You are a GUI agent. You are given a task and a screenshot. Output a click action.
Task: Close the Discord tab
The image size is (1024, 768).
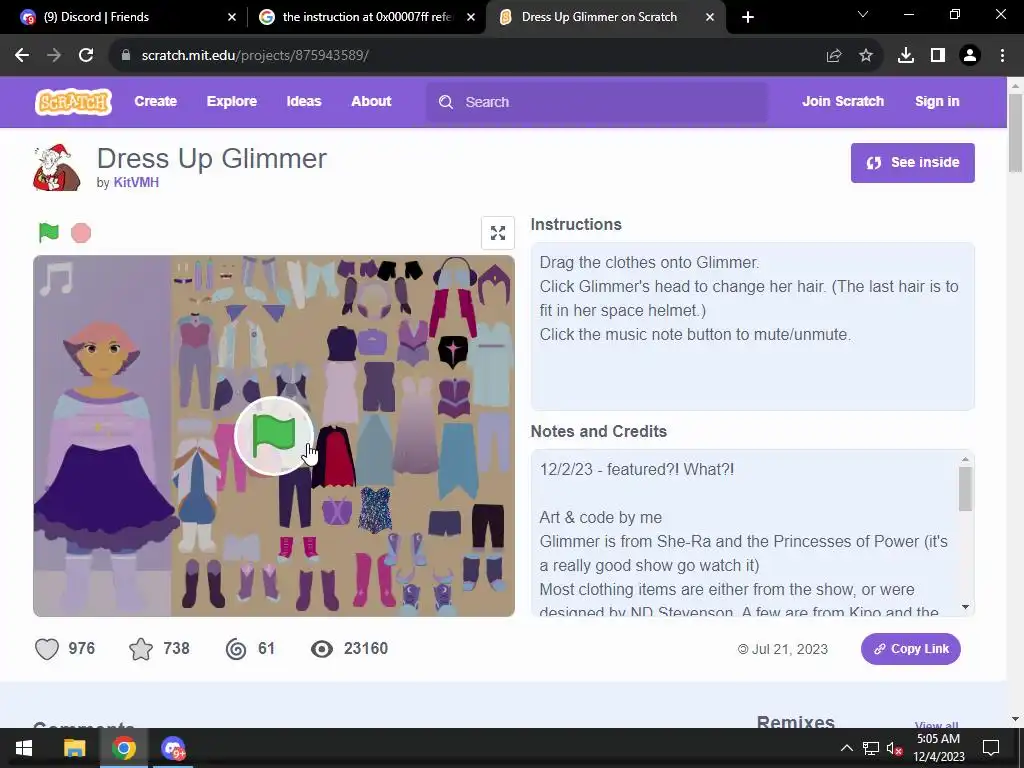(232, 17)
